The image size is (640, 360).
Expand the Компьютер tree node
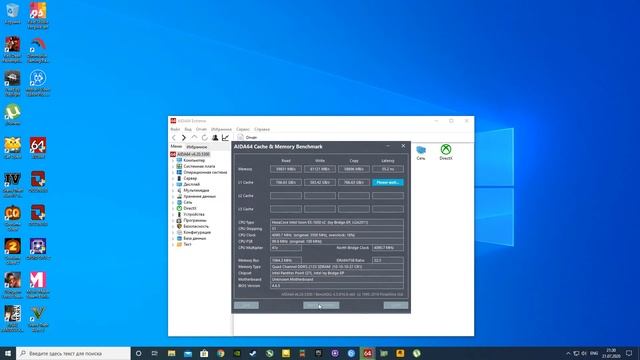(173, 160)
